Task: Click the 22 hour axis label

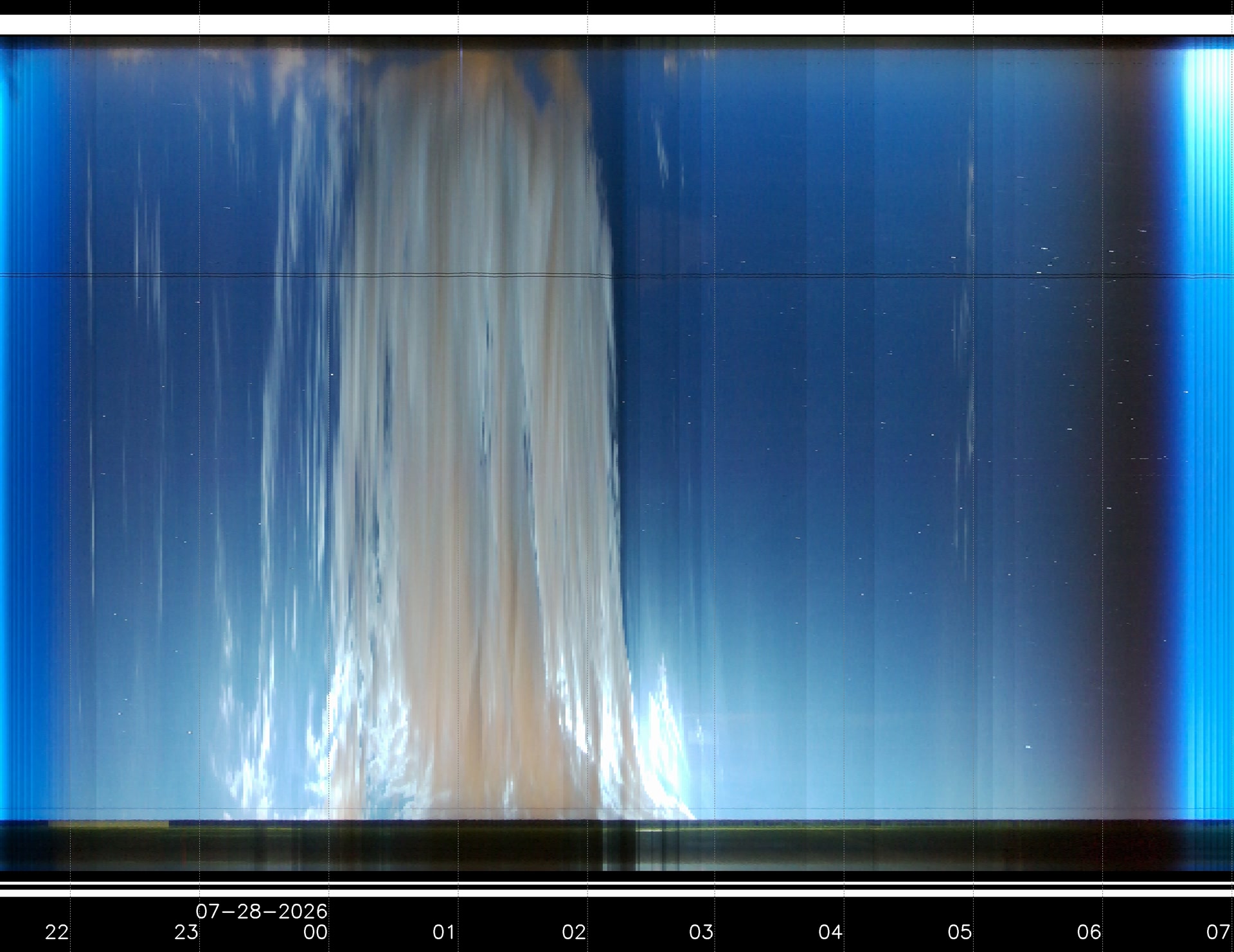Action: [57, 932]
